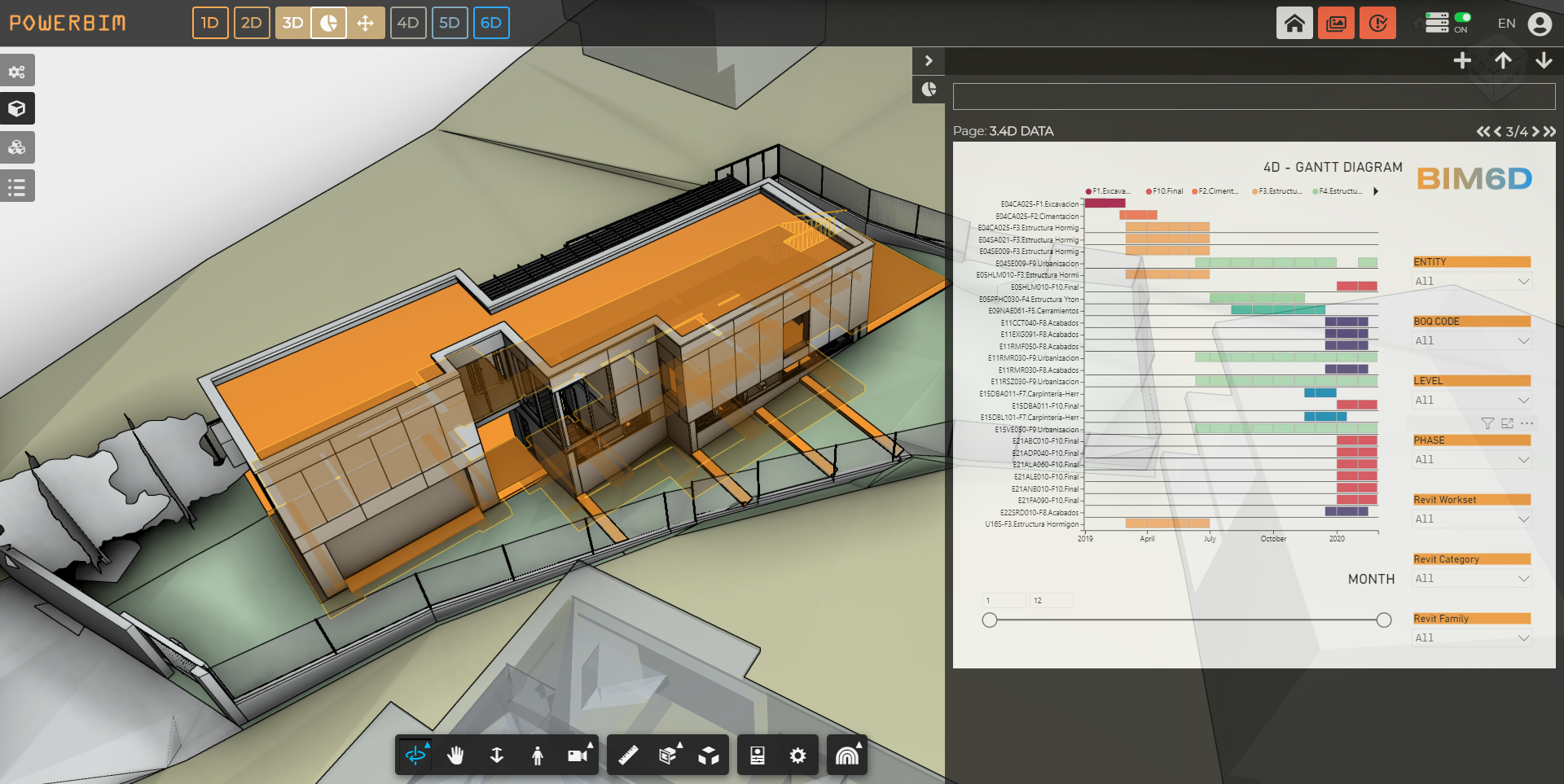Activate the first-person walk tool
This screenshot has width=1564, height=784.
537,756
